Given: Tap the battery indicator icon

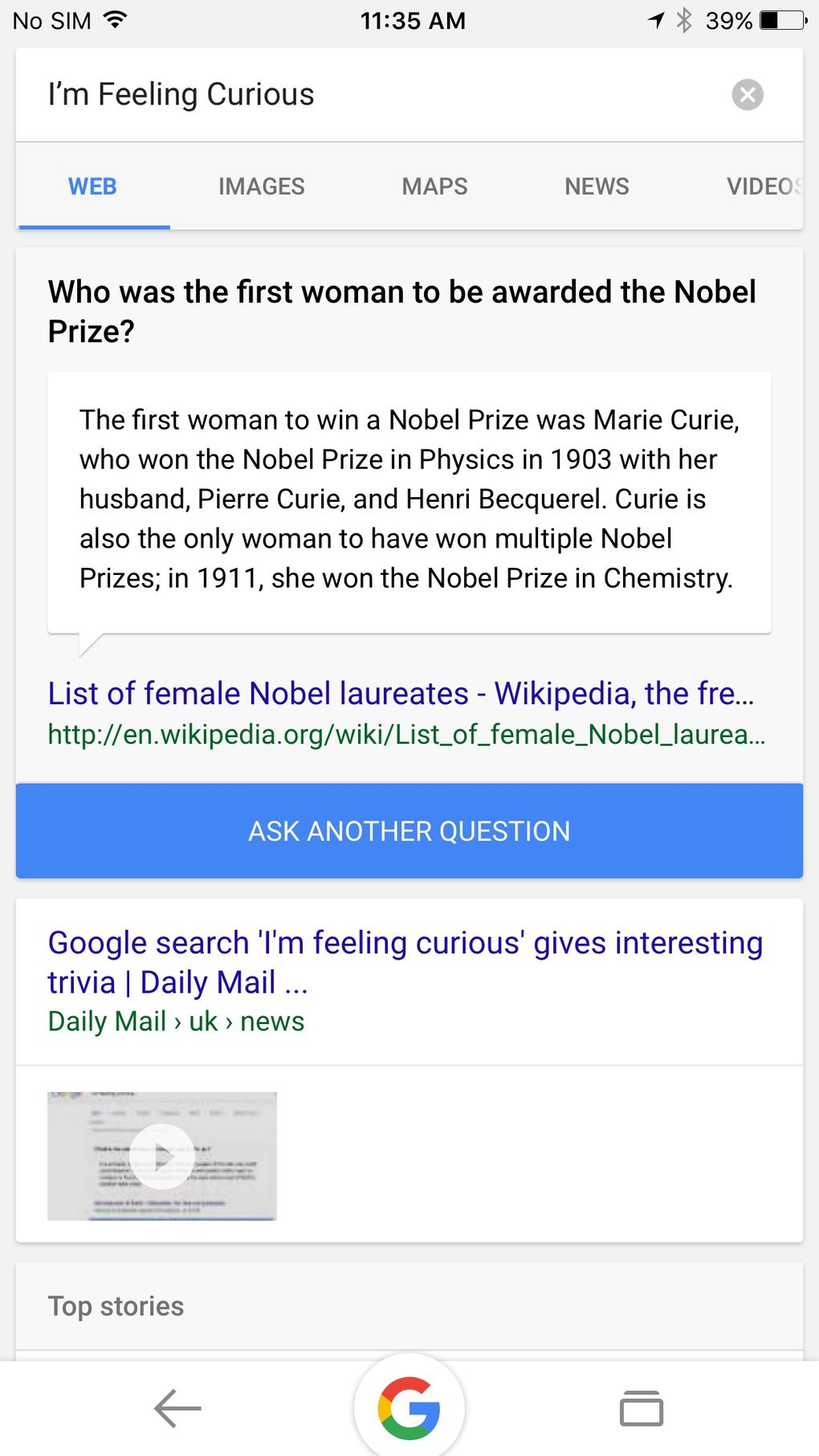Looking at the screenshot, I should 783,20.
